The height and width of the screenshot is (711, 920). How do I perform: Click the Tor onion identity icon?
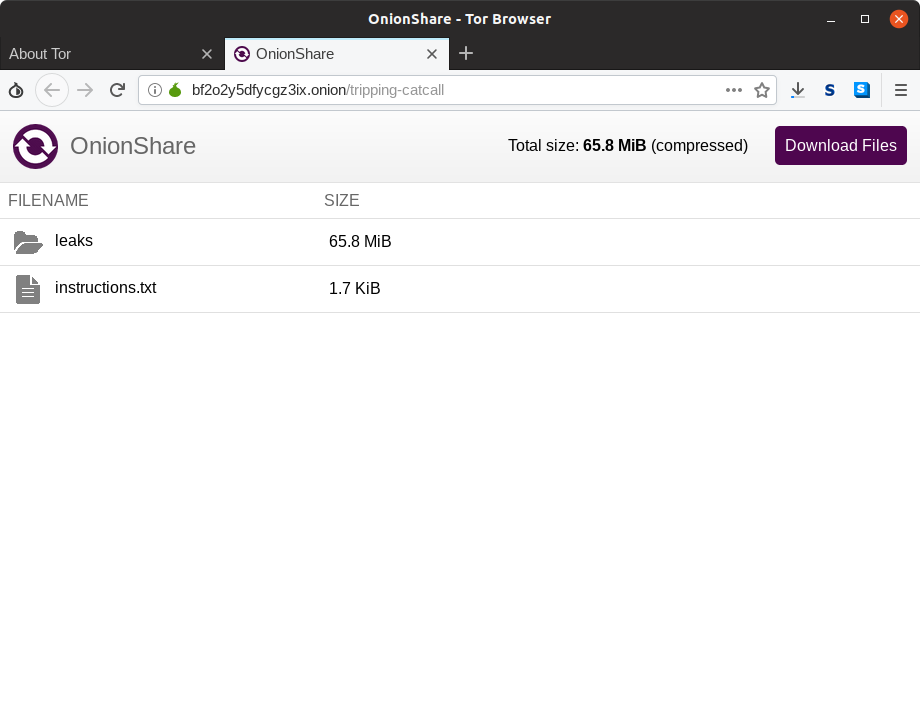point(16,90)
